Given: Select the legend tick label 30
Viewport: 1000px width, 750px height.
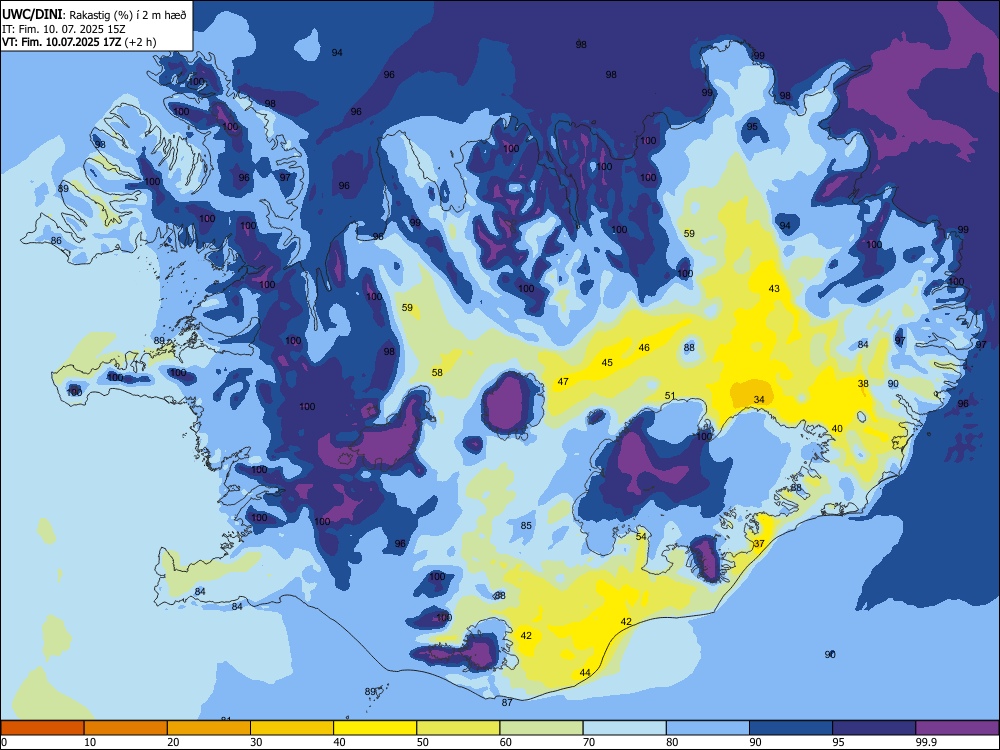Looking at the screenshot, I should 256,742.
